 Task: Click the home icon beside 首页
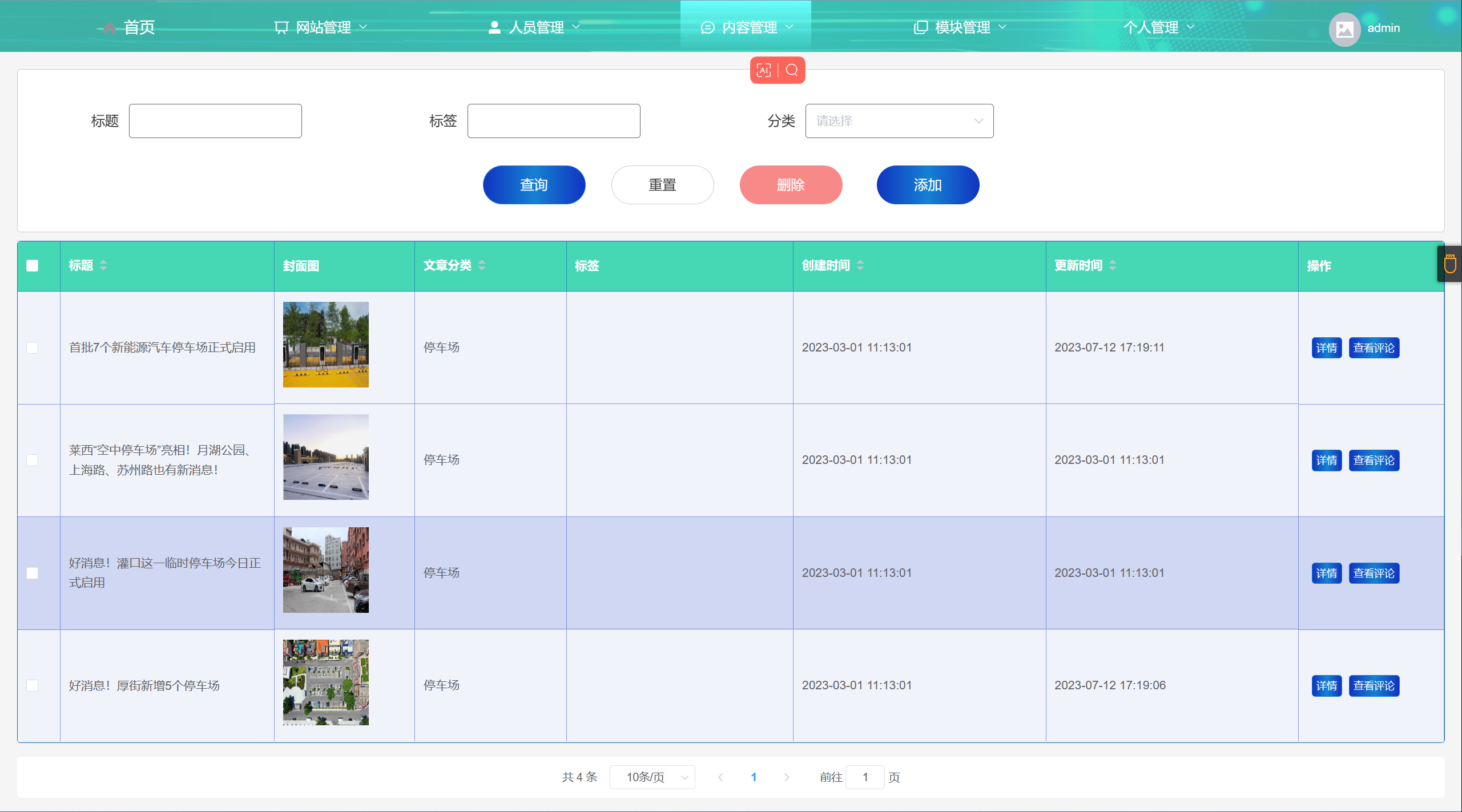pos(110,28)
